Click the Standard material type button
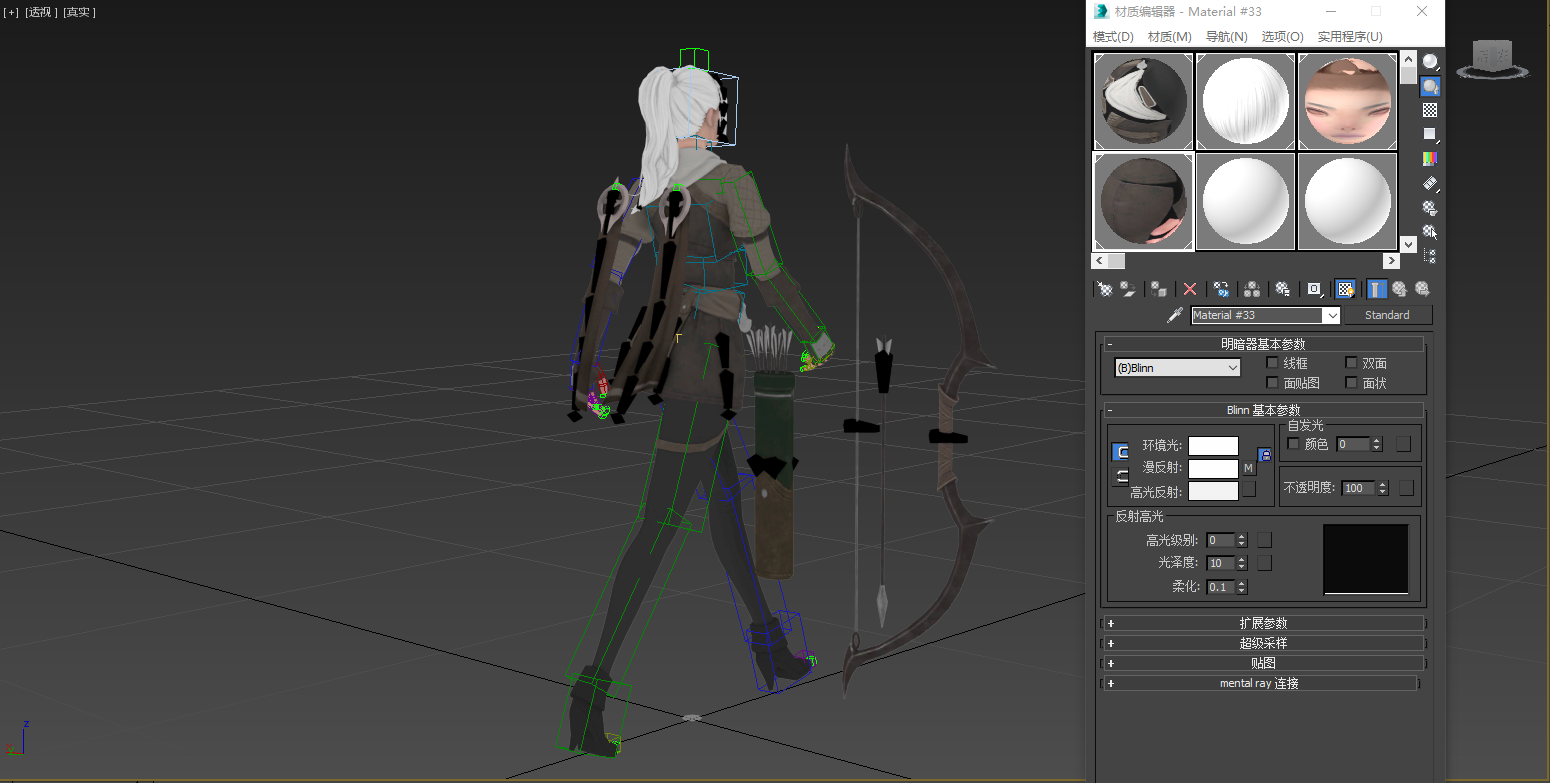 point(1387,315)
